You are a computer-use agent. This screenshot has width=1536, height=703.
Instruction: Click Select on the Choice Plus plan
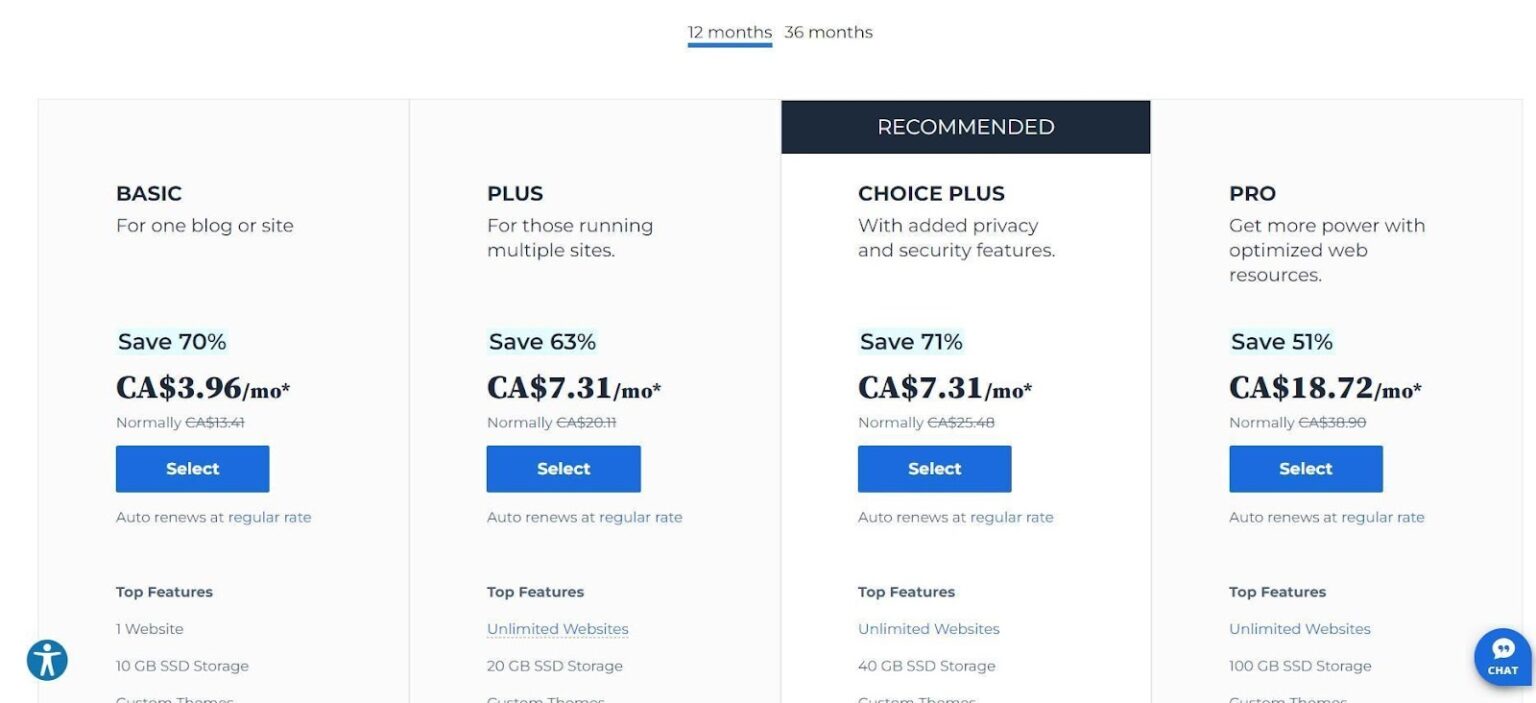pyautogui.click(x=934, y=468)
